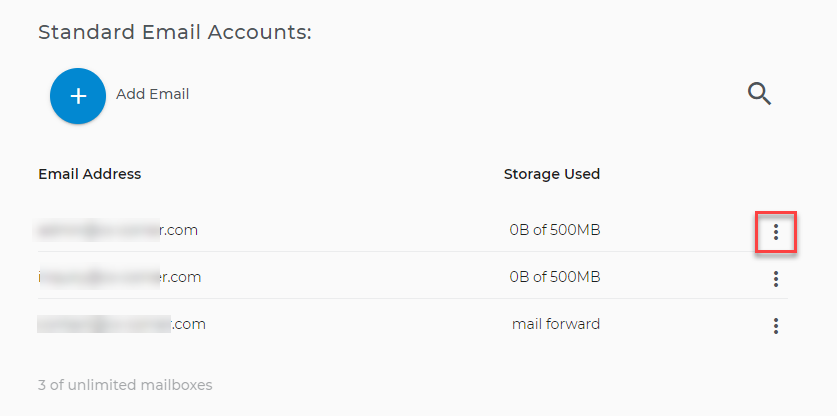This screenshot has width=837, height=416.
Task: Click divider line above mail forward account
Action: (413, 299)
